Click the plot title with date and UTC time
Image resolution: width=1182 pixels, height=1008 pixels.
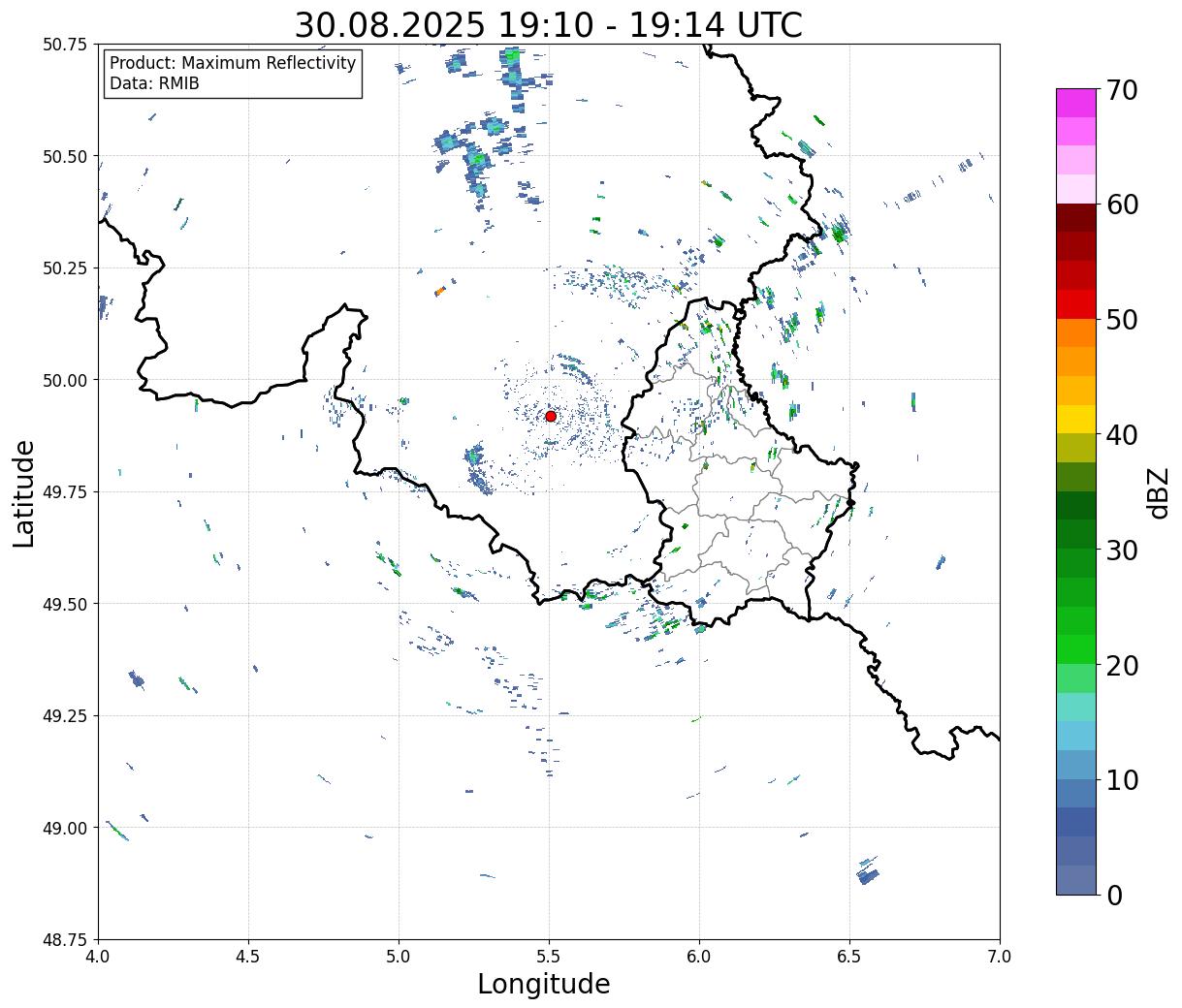point(549,25)
